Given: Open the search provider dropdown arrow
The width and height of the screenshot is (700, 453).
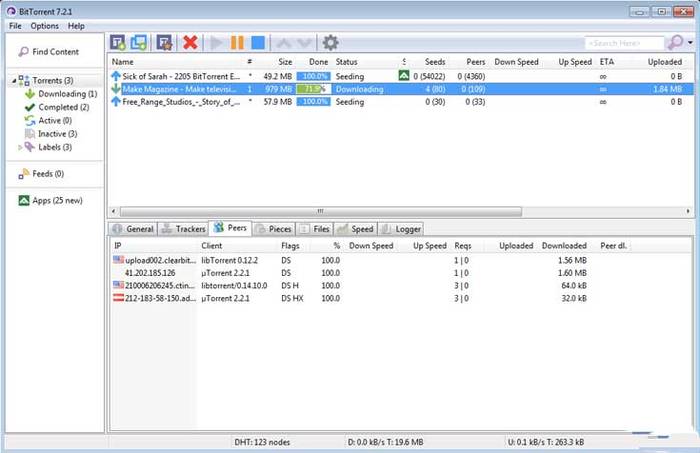Looking at the screenshot, I should tap(690, 43).
